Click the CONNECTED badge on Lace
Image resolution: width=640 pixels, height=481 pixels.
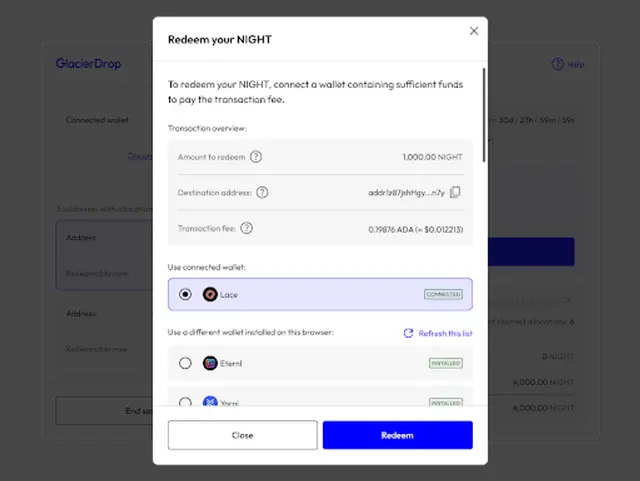(x=443, y=294)
